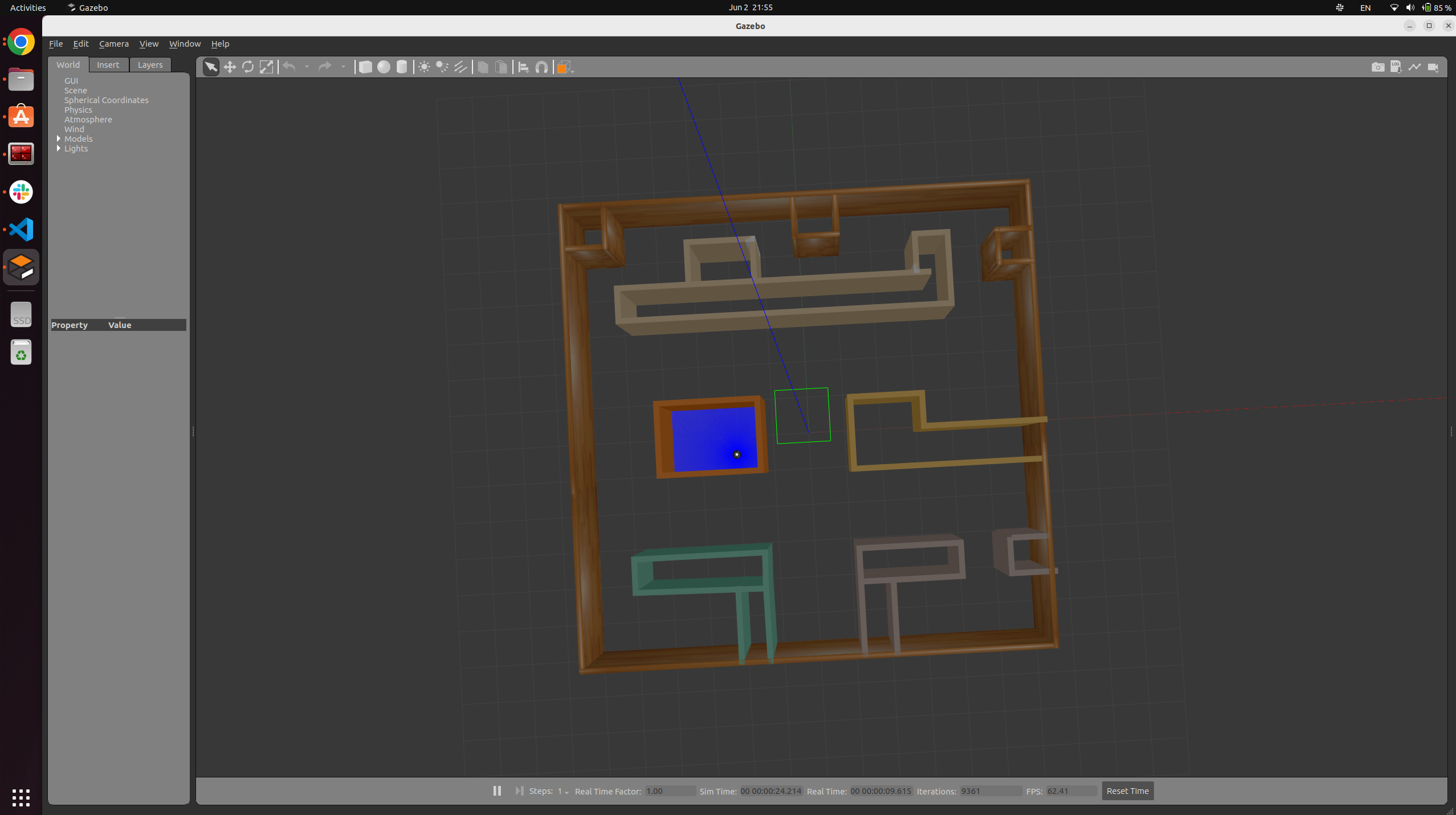Toggle the snap magnet tool
1456x815 pixels.
point(542,67)
